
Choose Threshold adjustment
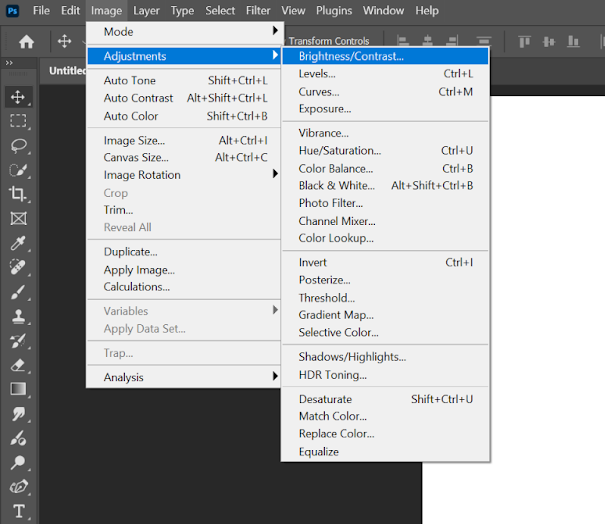[385, 297]
